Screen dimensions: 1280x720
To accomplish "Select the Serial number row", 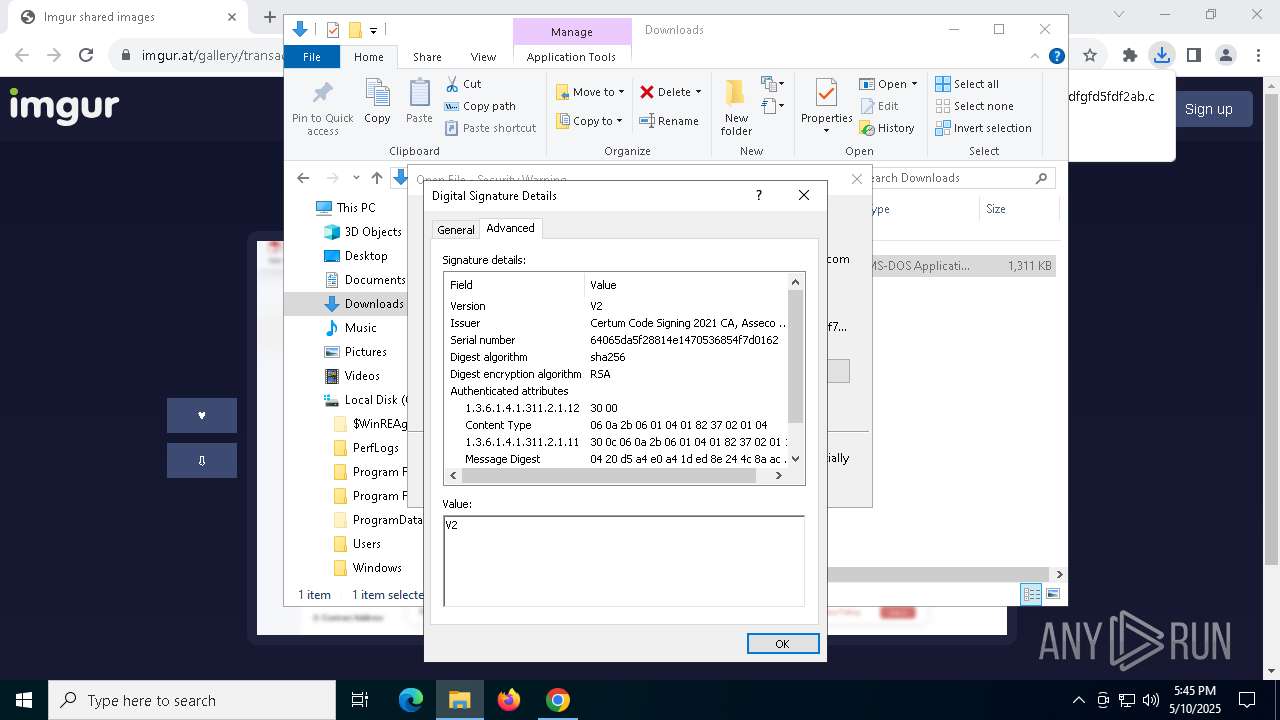I will (x=617, y=340).
